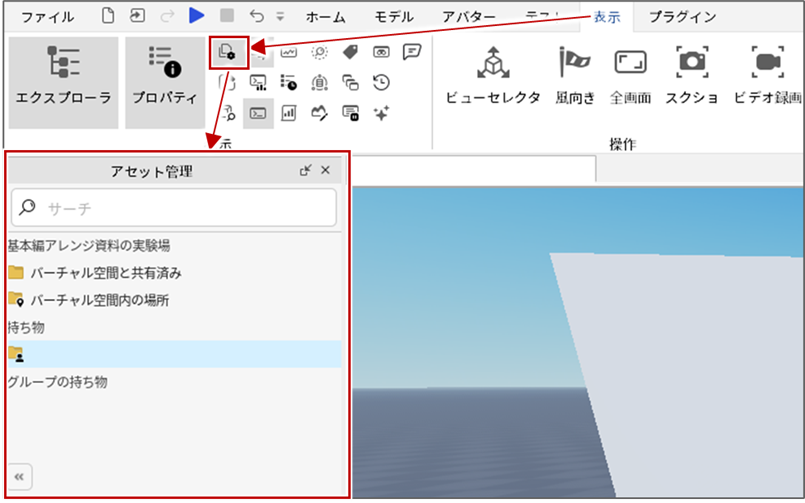Take a screenshot with スクショ
Viewport: 805px width, 503px height.
pyautogui.click(x=692, y=76)
